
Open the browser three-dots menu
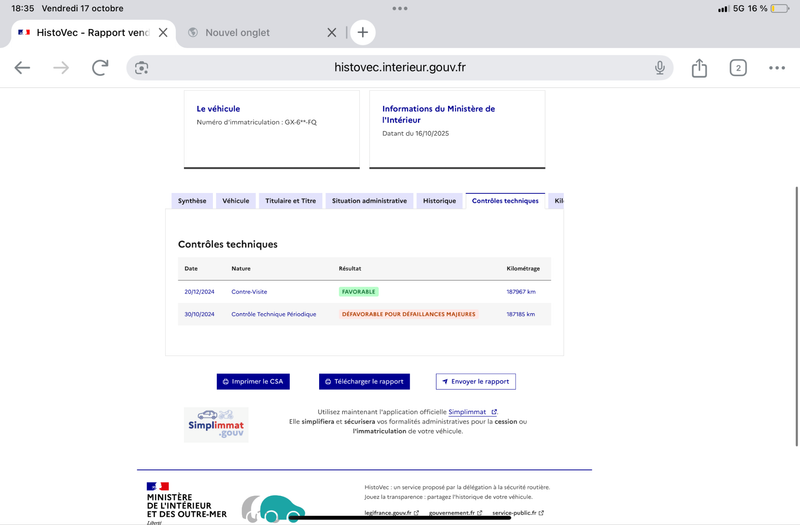[777, 67]
